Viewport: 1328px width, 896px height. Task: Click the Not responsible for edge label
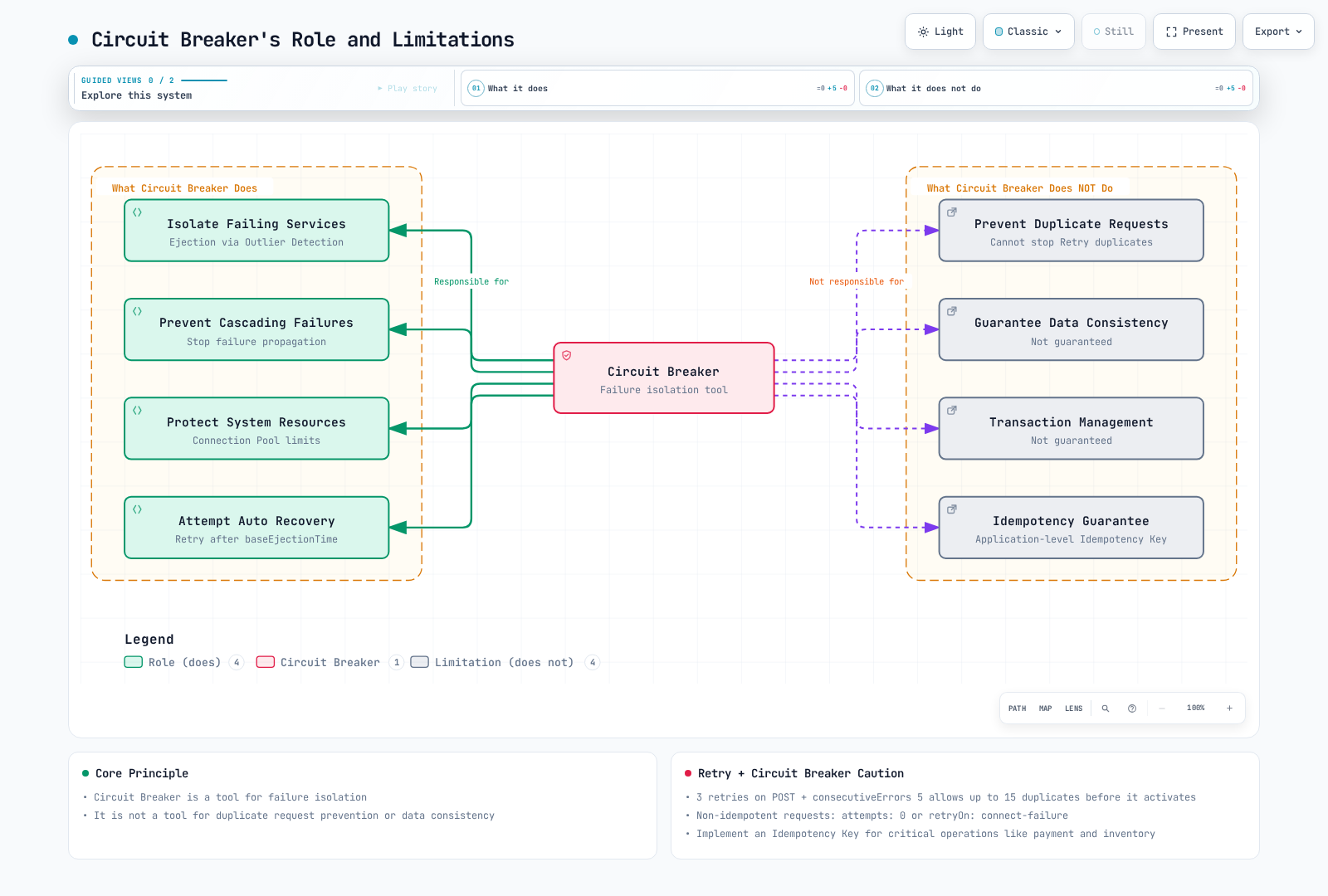857,282
